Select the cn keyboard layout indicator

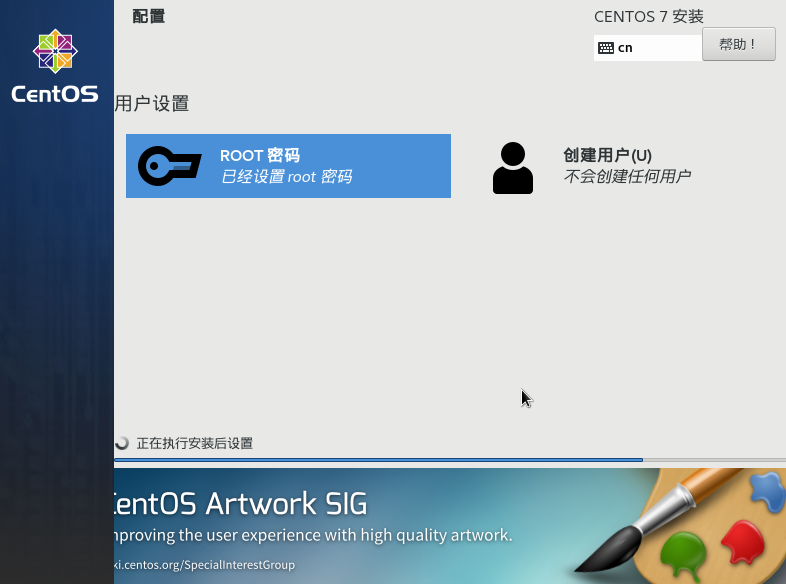pyautogui.click(x=648, y=48)
